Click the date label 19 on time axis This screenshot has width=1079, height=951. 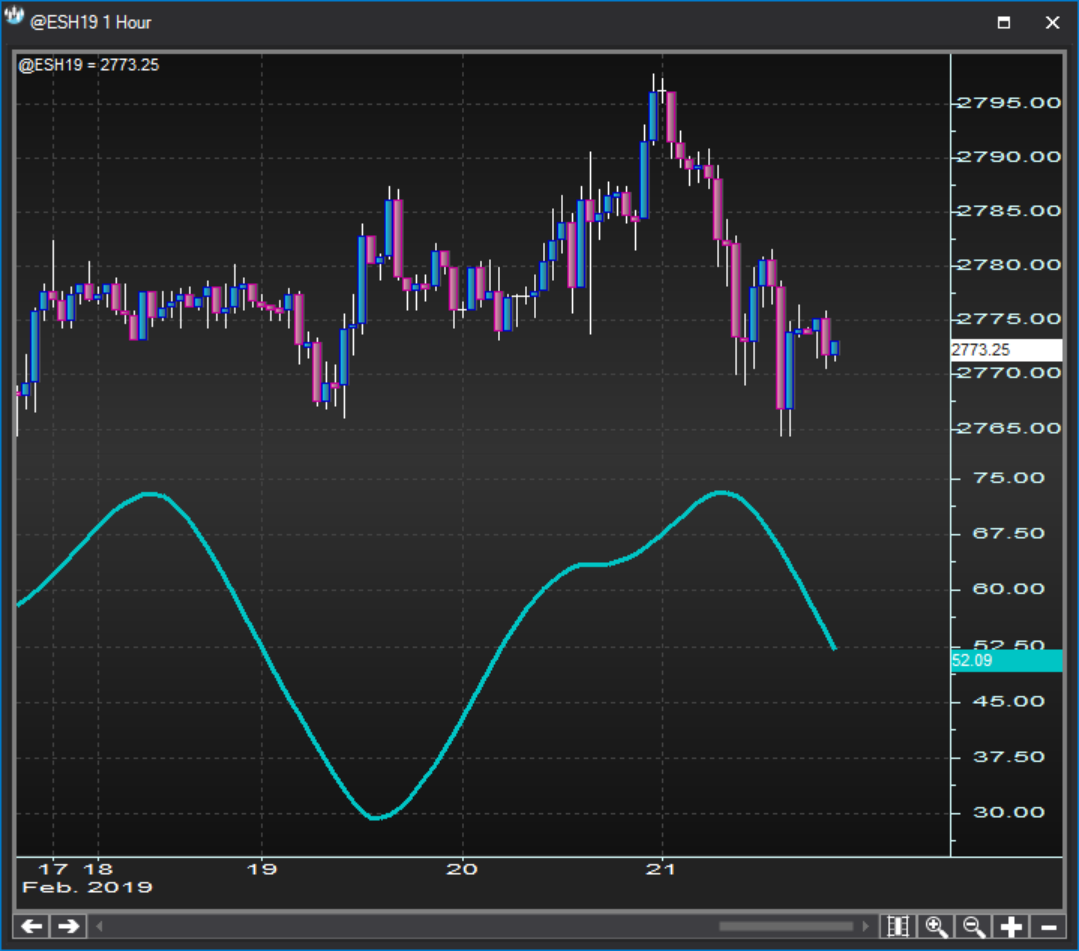click(x=262, y=869)
